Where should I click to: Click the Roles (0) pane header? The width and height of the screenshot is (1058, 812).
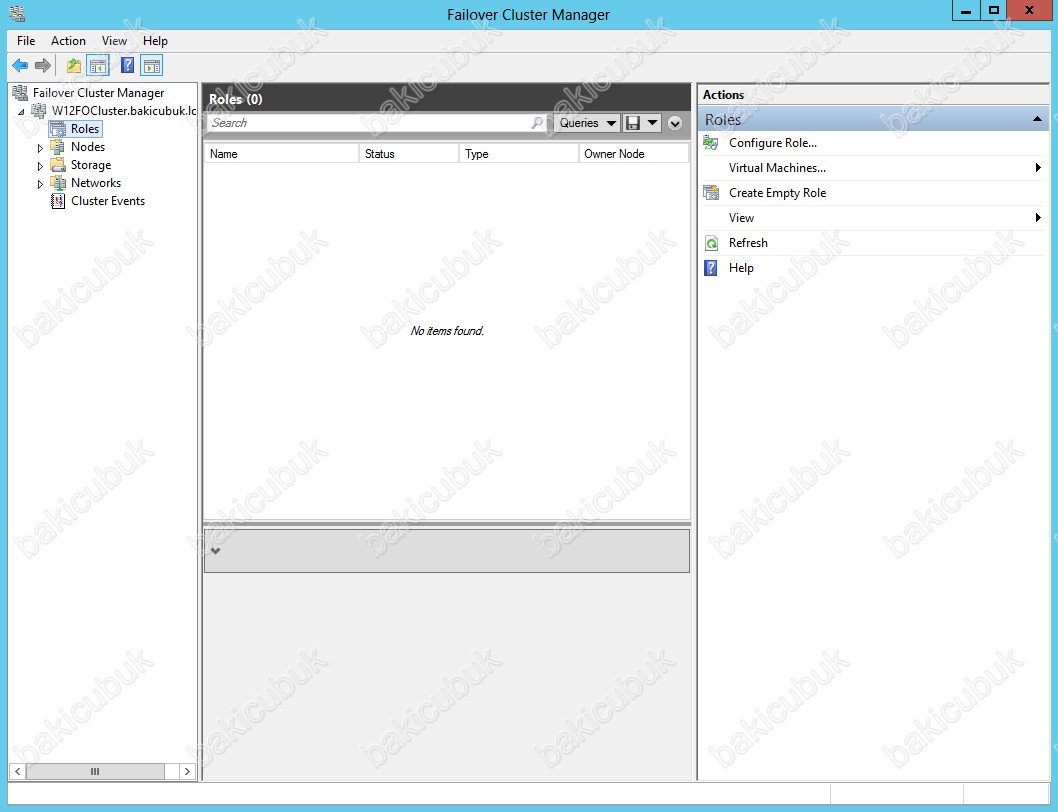click(x=447, y=99)
